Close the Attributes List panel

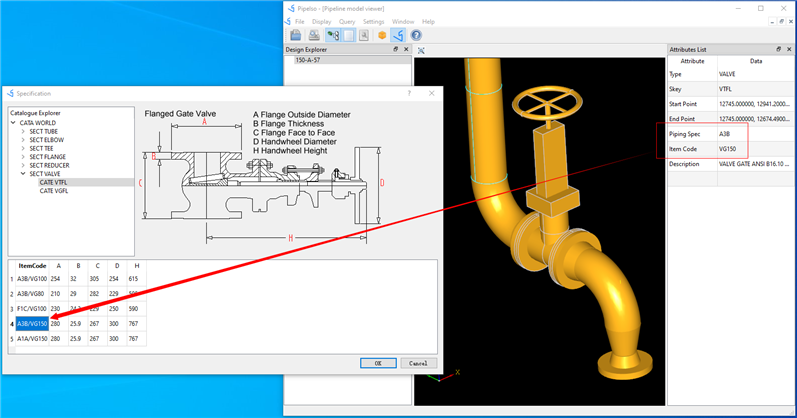tap(789, 49)
